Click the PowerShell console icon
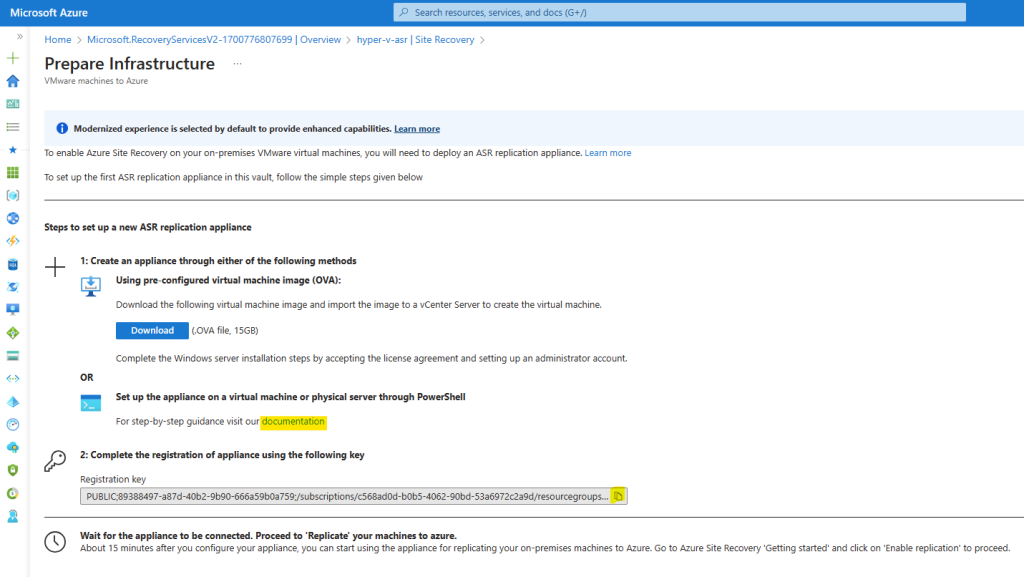Screen dimensions: 1024x577 (91, 403)
